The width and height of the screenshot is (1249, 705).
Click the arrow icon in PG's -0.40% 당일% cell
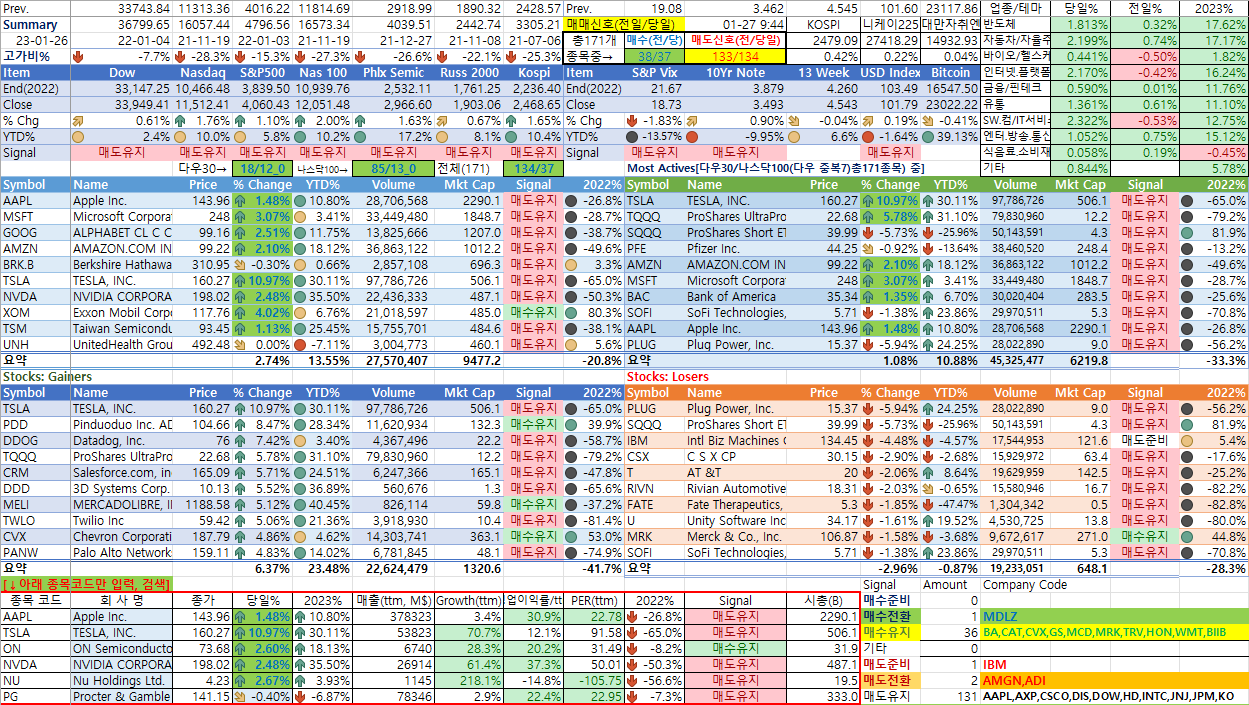(240, 697)
